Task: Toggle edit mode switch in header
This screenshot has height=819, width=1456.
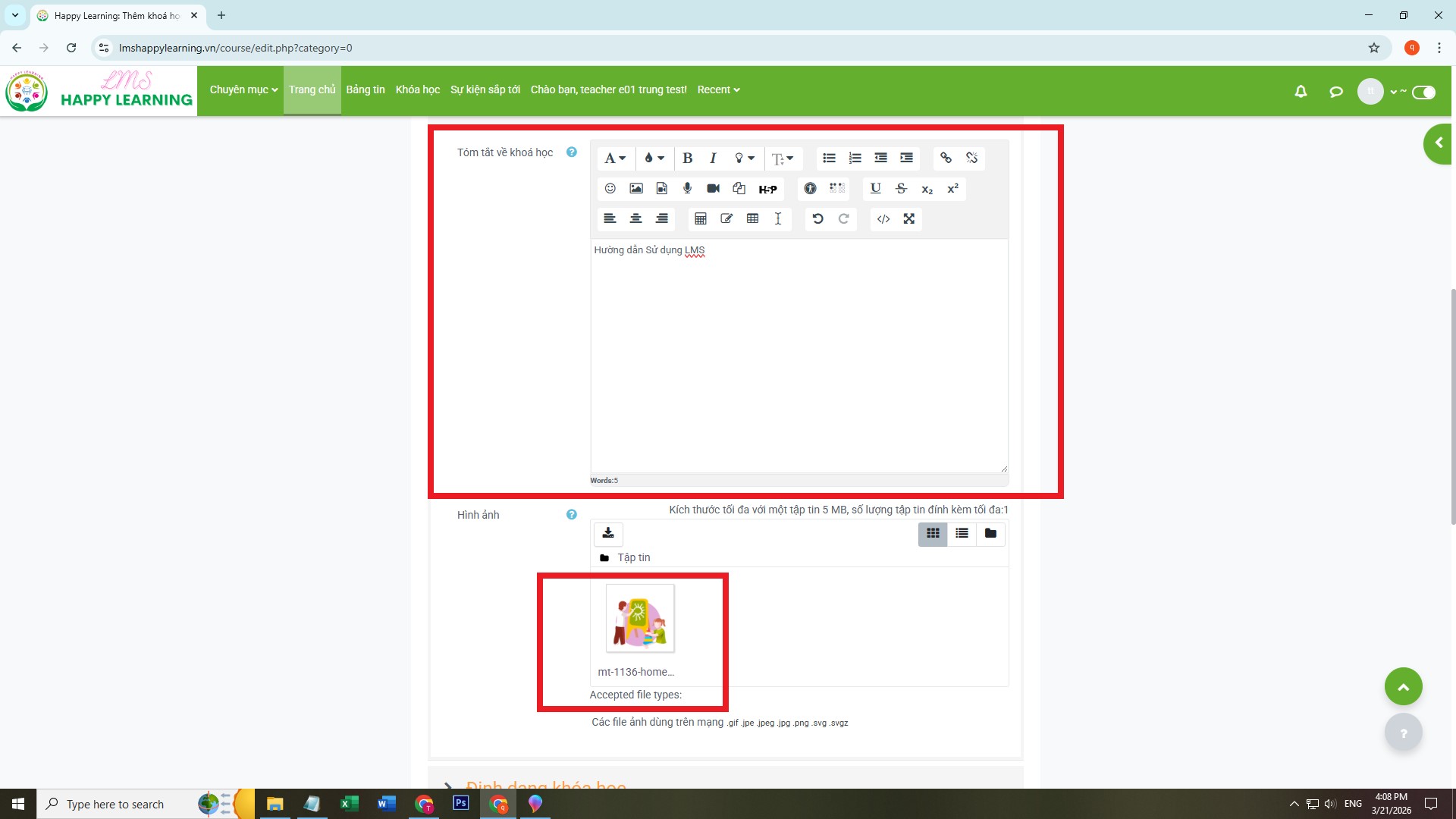Action: 1423,92
